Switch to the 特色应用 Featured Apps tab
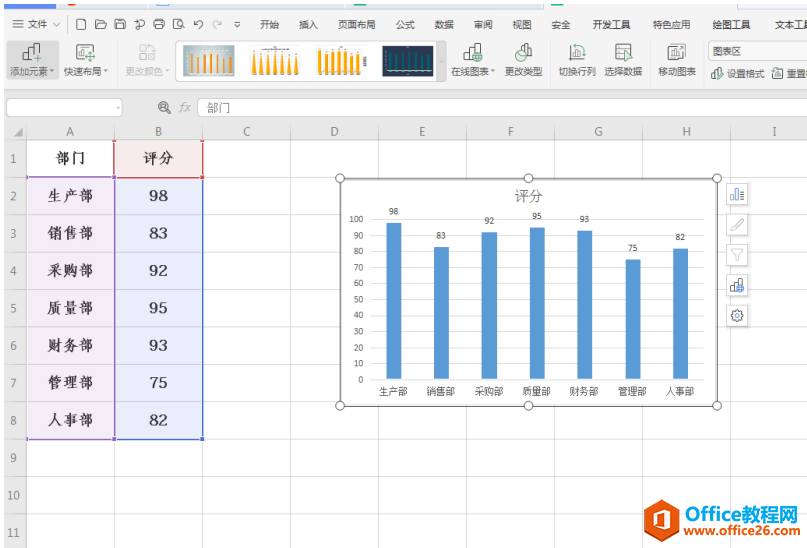 point(671,24)
